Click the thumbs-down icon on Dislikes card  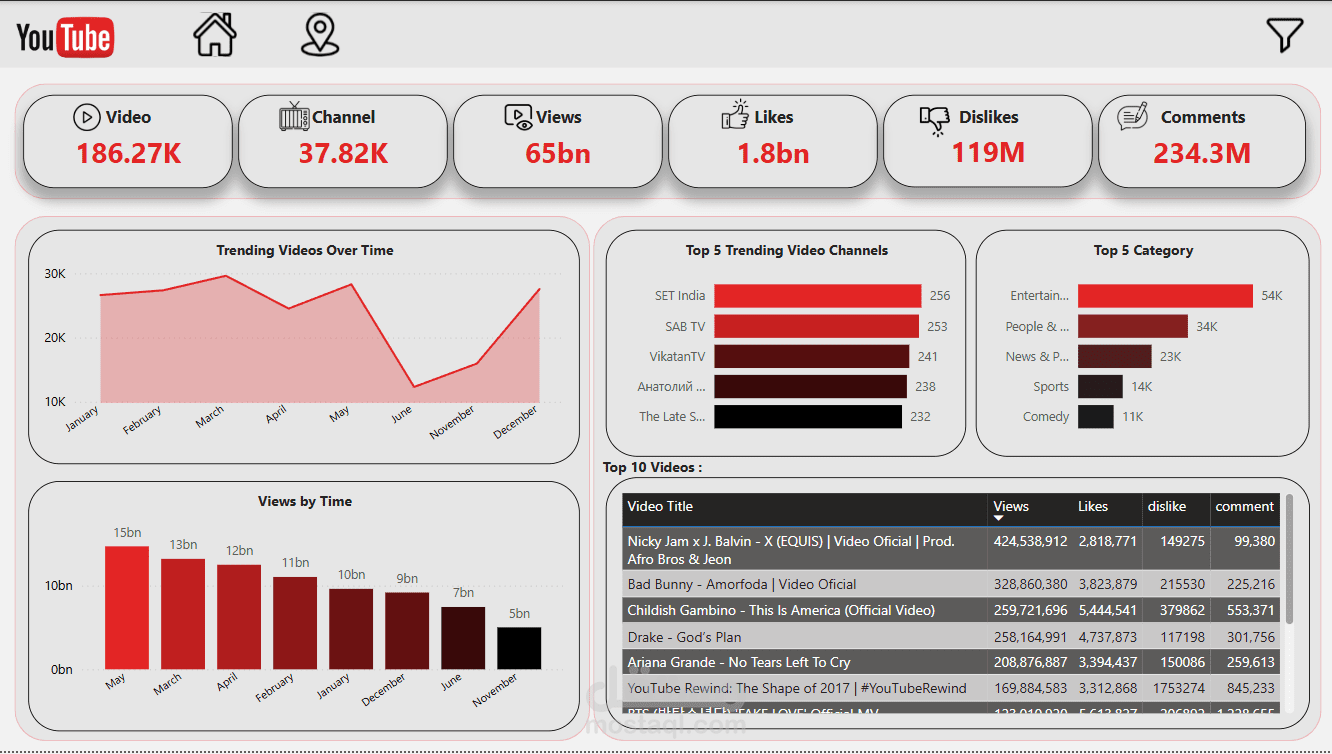pos(935,119)
